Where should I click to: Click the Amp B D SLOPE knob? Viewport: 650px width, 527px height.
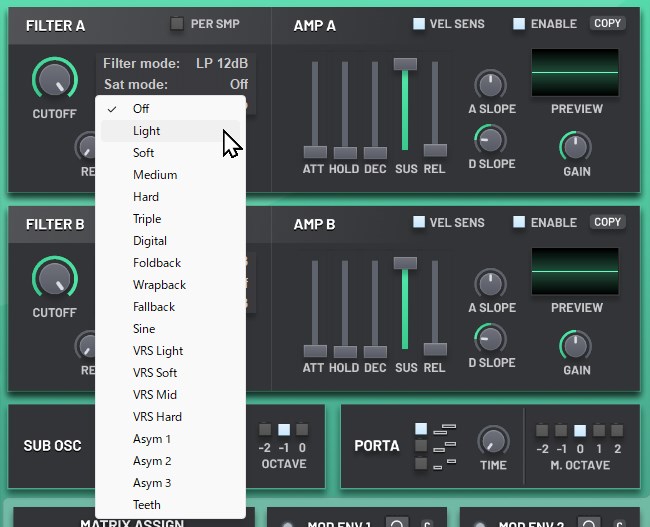coord(490,338)
